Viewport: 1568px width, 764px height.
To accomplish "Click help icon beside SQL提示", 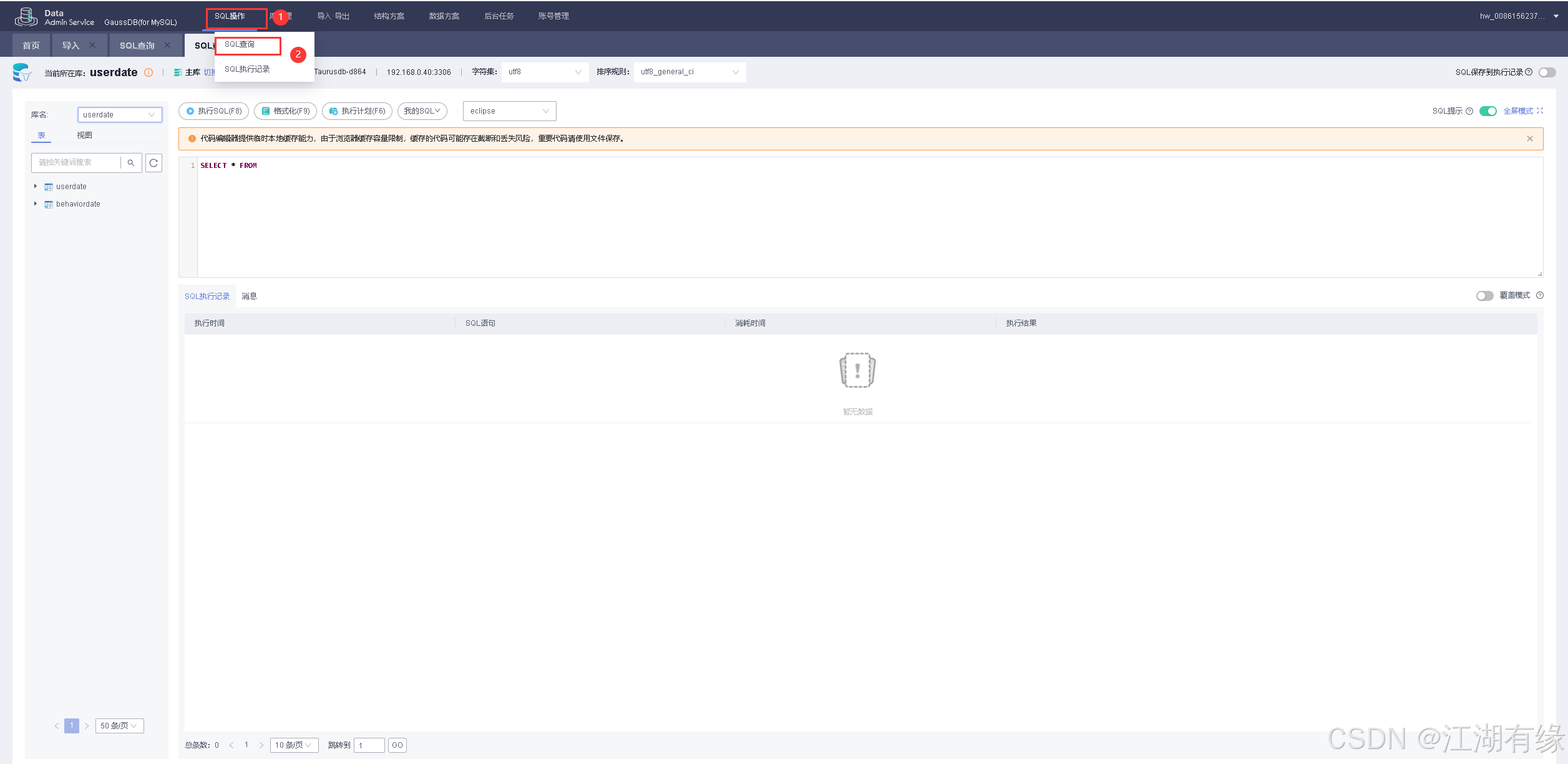I will pos(1469,111).
